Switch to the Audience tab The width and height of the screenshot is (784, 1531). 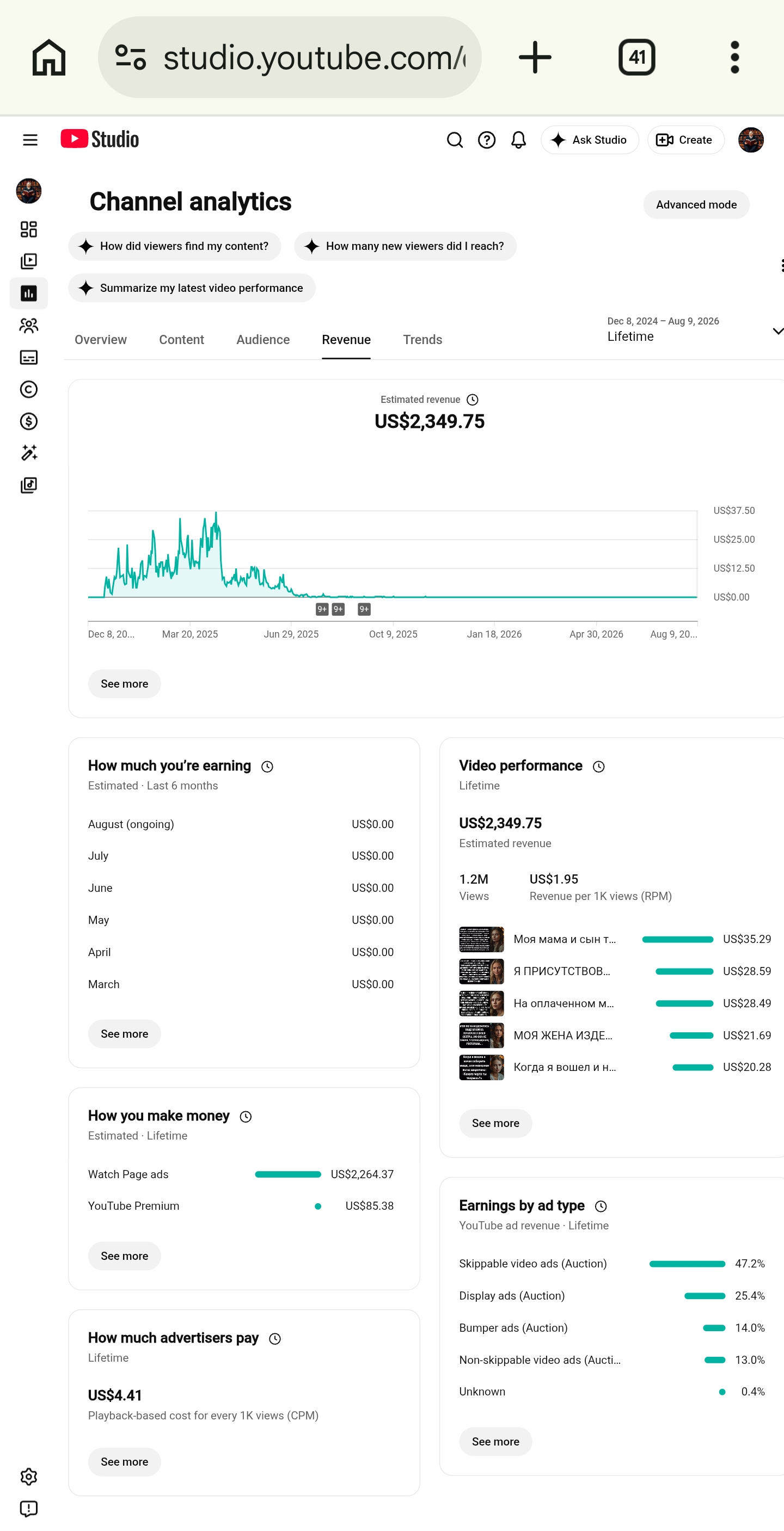263,339
